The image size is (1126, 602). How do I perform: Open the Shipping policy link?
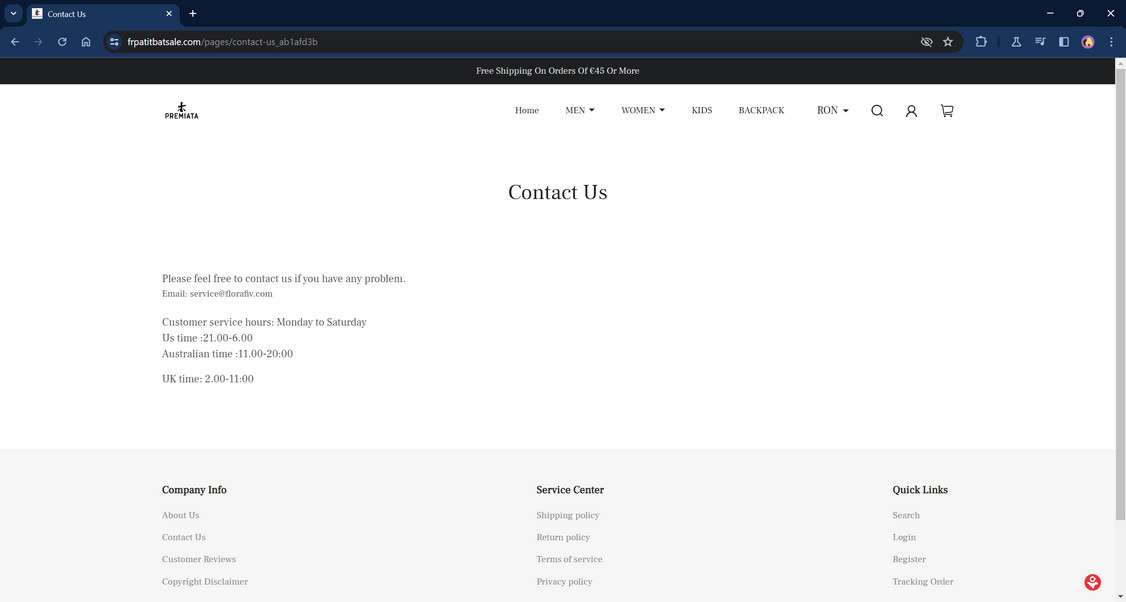point(567,515)
